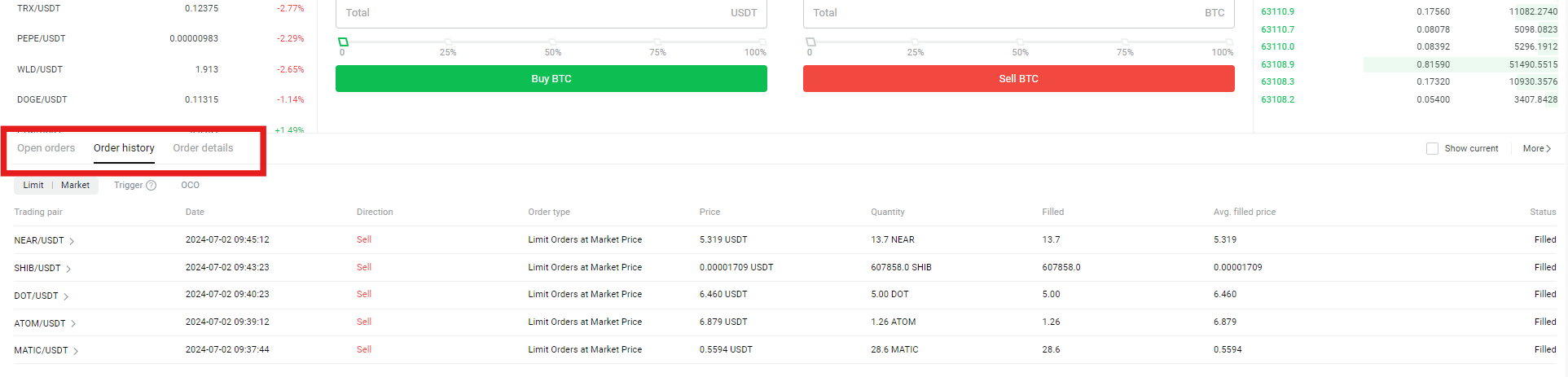Click price 5.319 USDT
Viewport: 1568px width, 377px height.
click(723, 239)
